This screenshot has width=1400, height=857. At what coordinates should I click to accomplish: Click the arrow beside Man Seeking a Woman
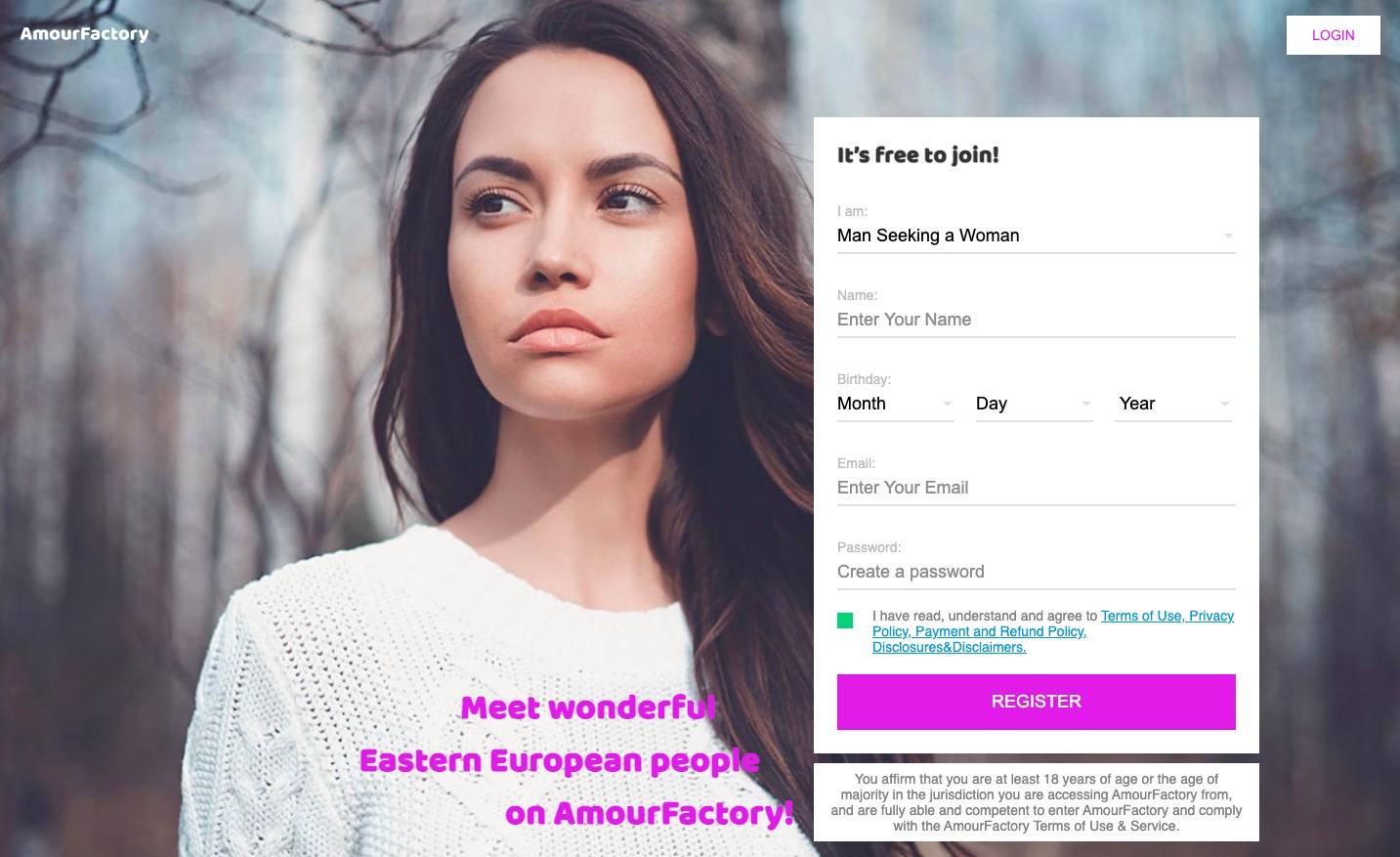1228,236
